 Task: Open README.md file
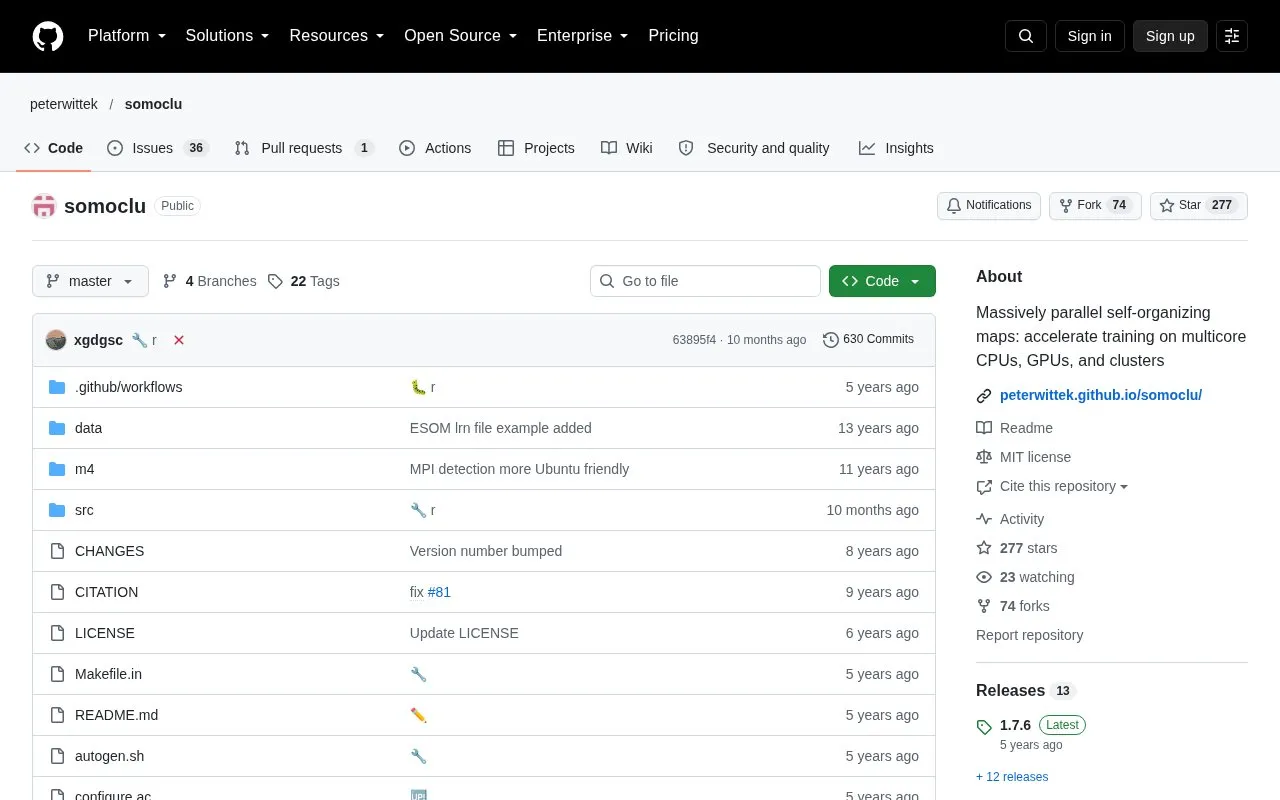(116, 715)
